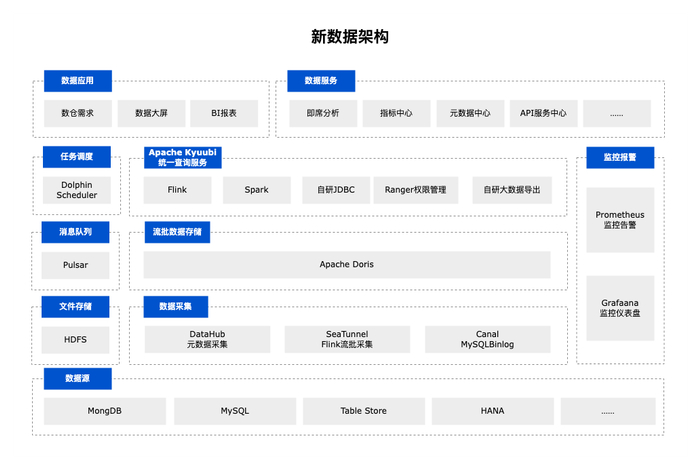Click the MySQL box
700x470 pixels.
tap(235, 411)
